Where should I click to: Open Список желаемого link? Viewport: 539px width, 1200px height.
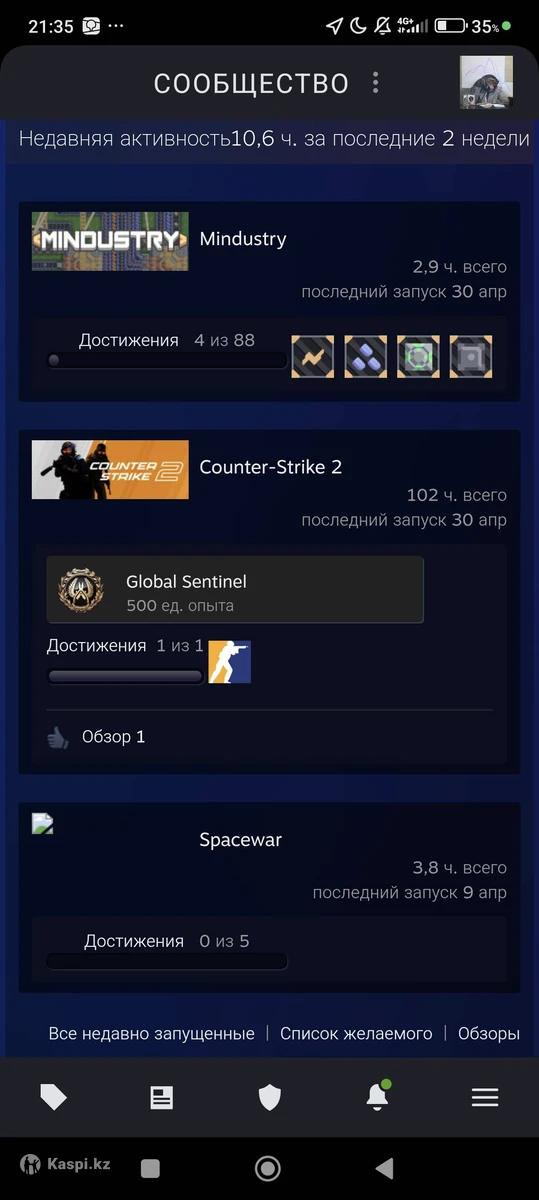356,1033
